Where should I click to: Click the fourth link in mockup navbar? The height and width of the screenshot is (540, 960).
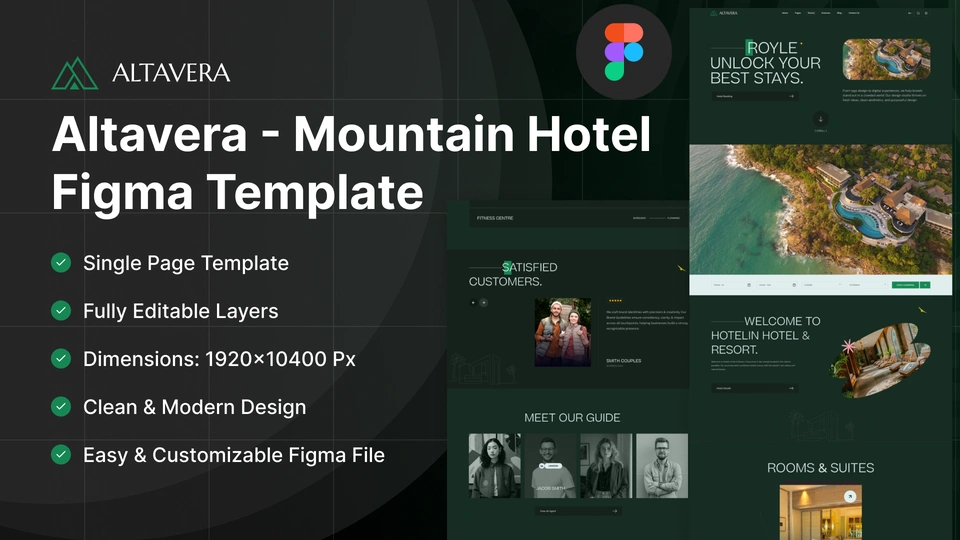[826, 13]
